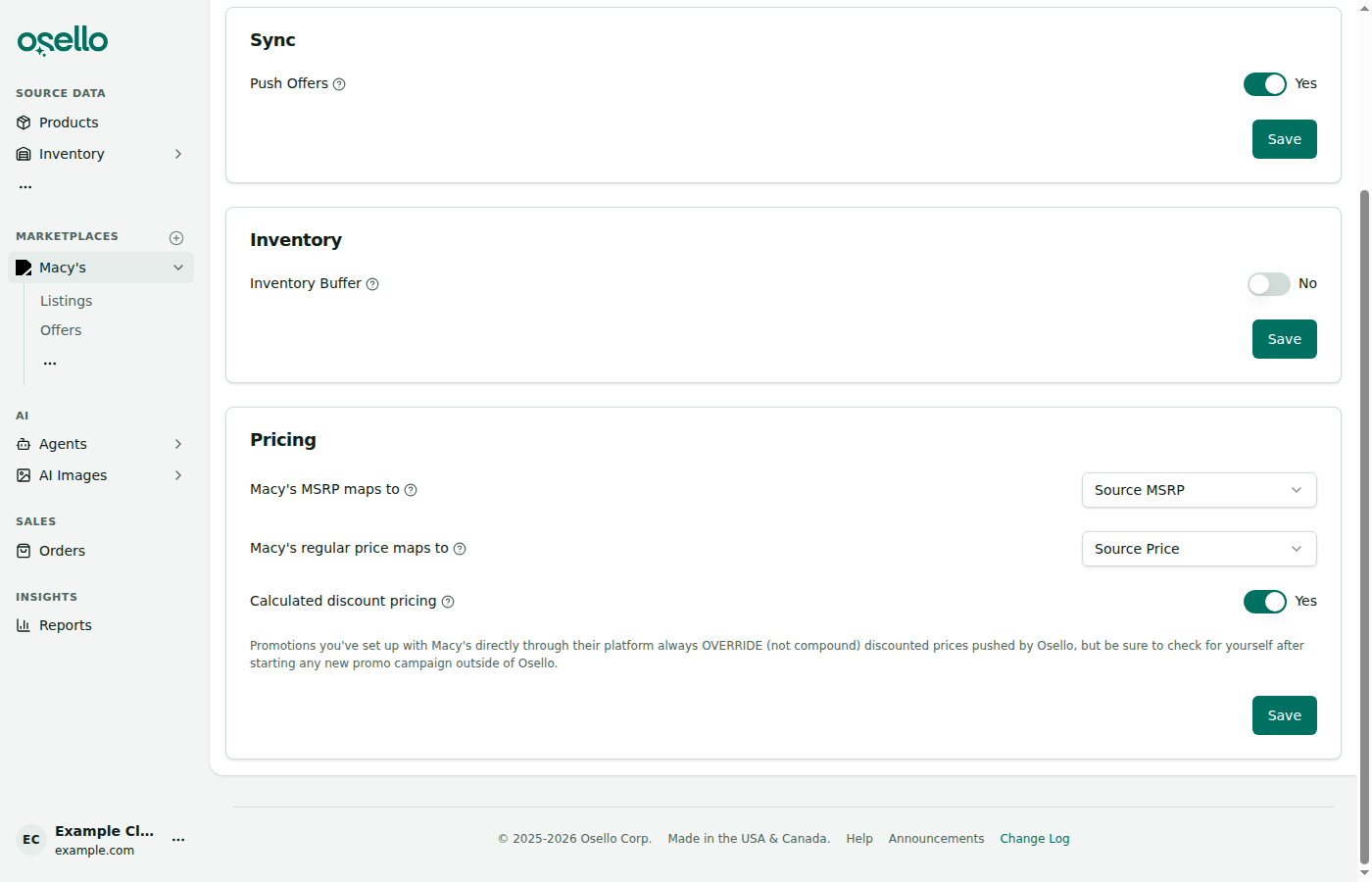The height and width of the screenshot is (882, 1372).
Task: Click the Reports chart icon
Action: (x=24, y=625)
